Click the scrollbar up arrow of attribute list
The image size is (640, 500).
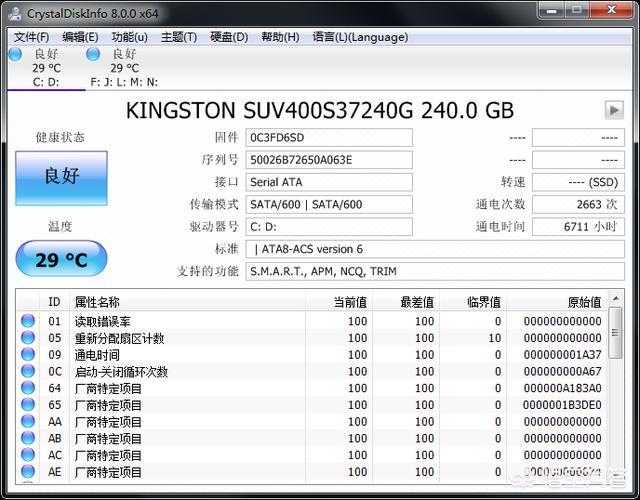click(x=616, y=299)
